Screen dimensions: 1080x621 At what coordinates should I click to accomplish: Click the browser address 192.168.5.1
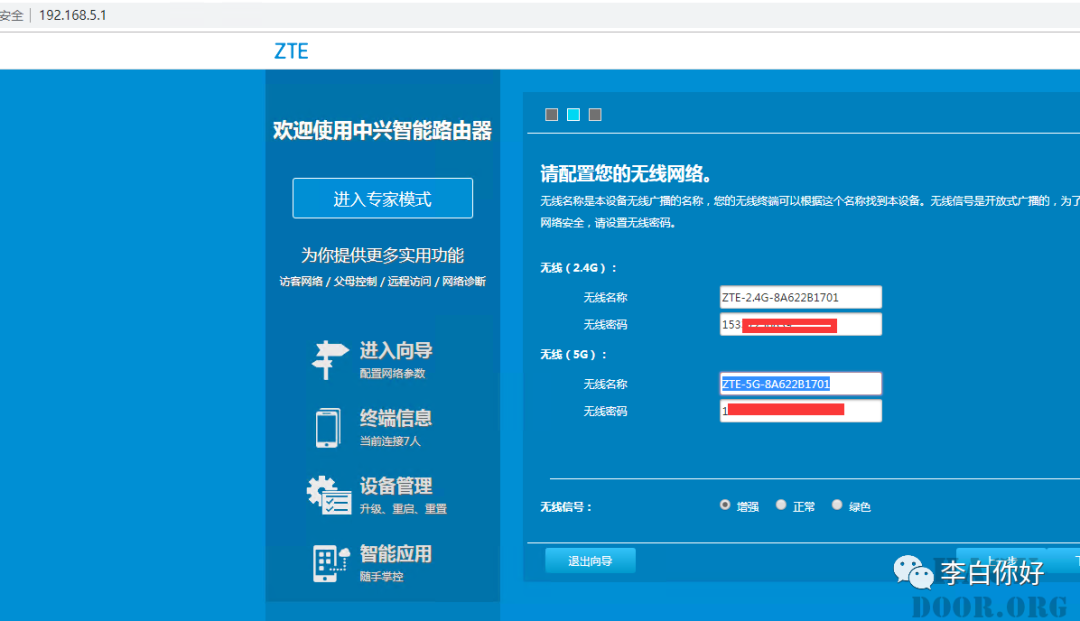[x=72, y=15]
